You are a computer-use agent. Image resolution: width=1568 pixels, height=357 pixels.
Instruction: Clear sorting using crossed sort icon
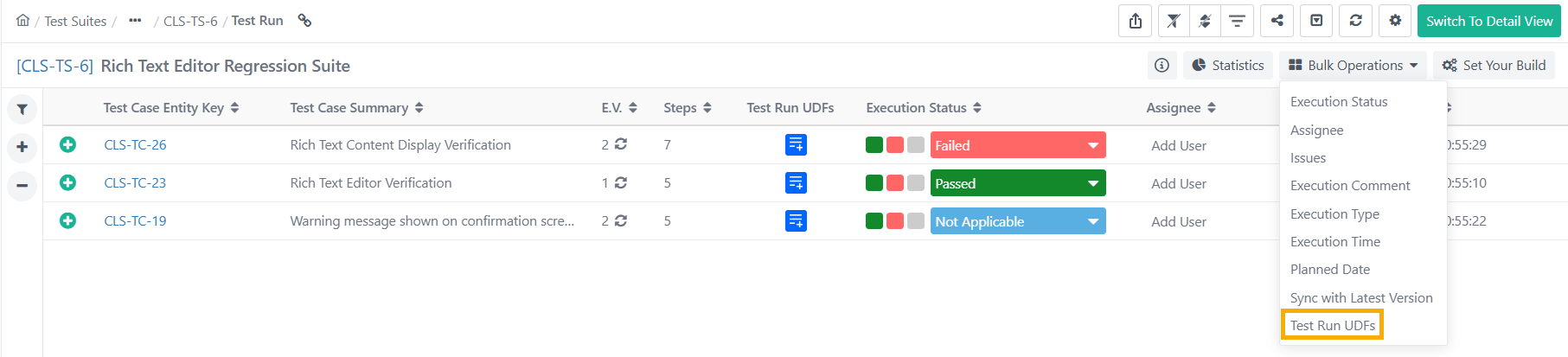(1205, 21)
